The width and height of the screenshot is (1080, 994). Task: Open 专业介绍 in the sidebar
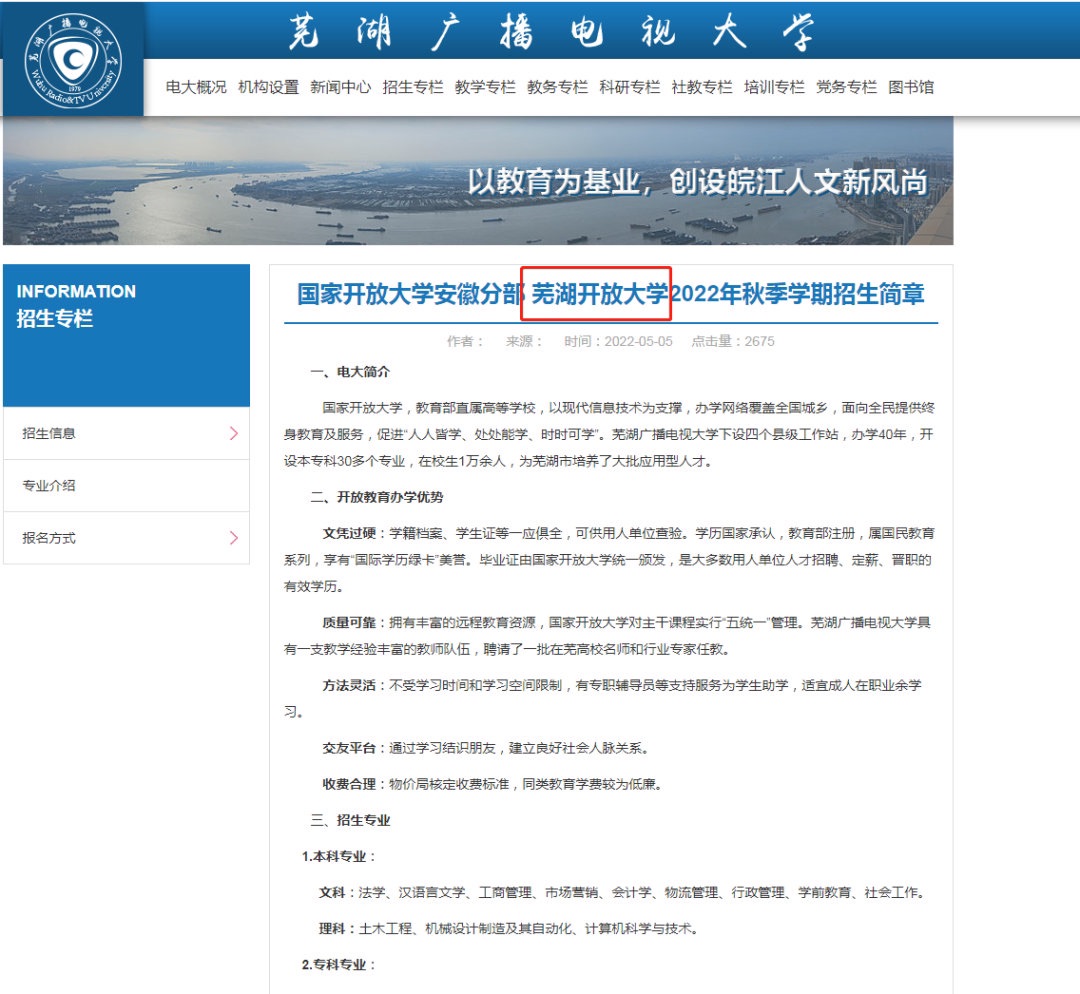pos(126,486)
